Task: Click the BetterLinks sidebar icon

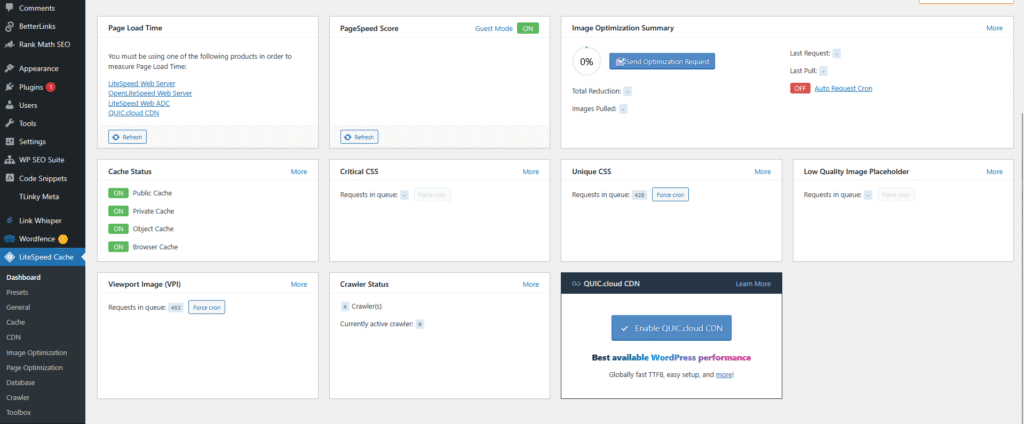Action: click(x=9, y=27)
